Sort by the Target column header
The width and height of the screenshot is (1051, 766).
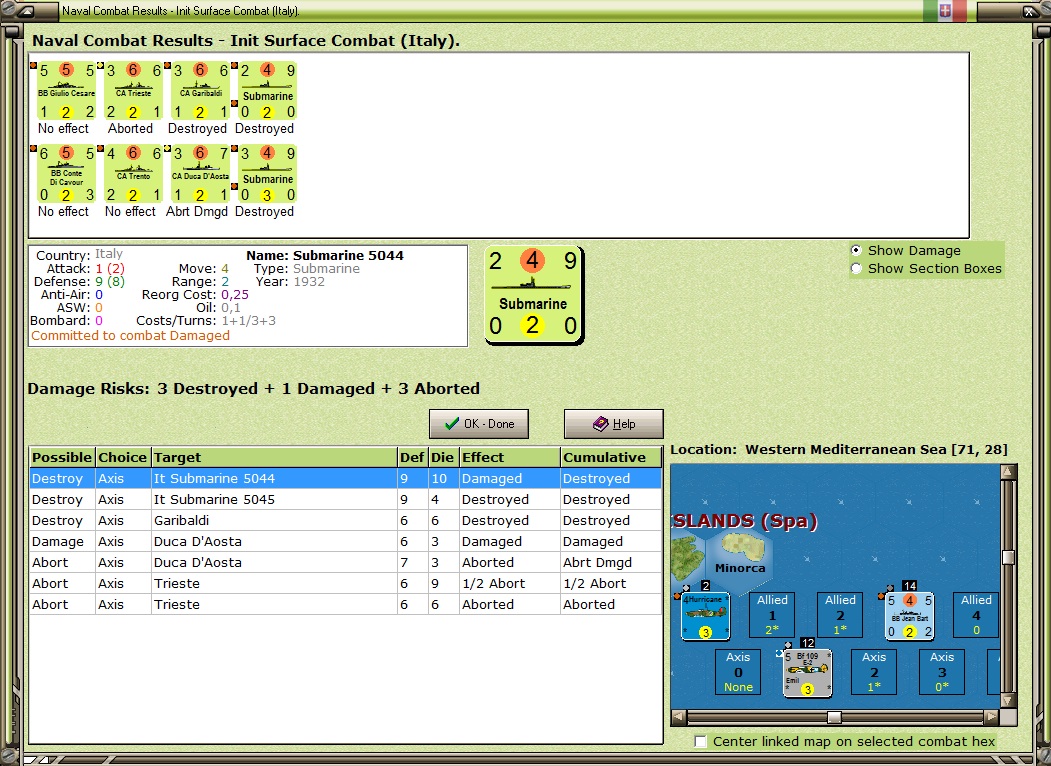coord(274,457)
